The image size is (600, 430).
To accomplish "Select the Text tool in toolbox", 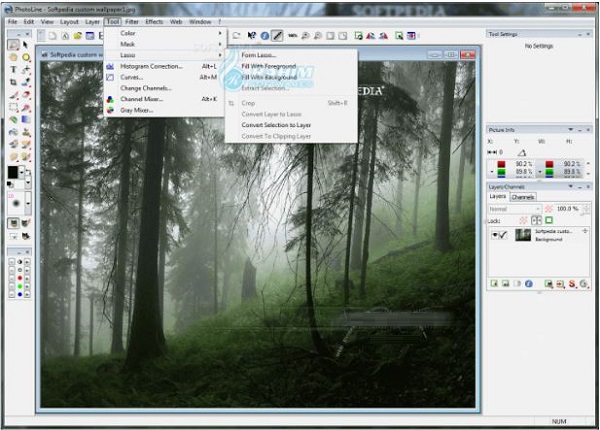I will pyautogui.click(x=13, y=69).
